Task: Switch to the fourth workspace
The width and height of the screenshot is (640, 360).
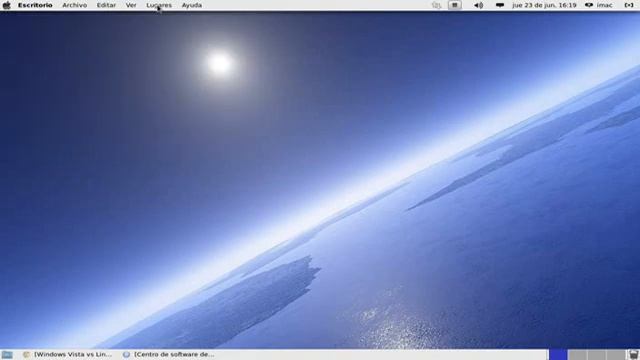Action: [616, 355]
